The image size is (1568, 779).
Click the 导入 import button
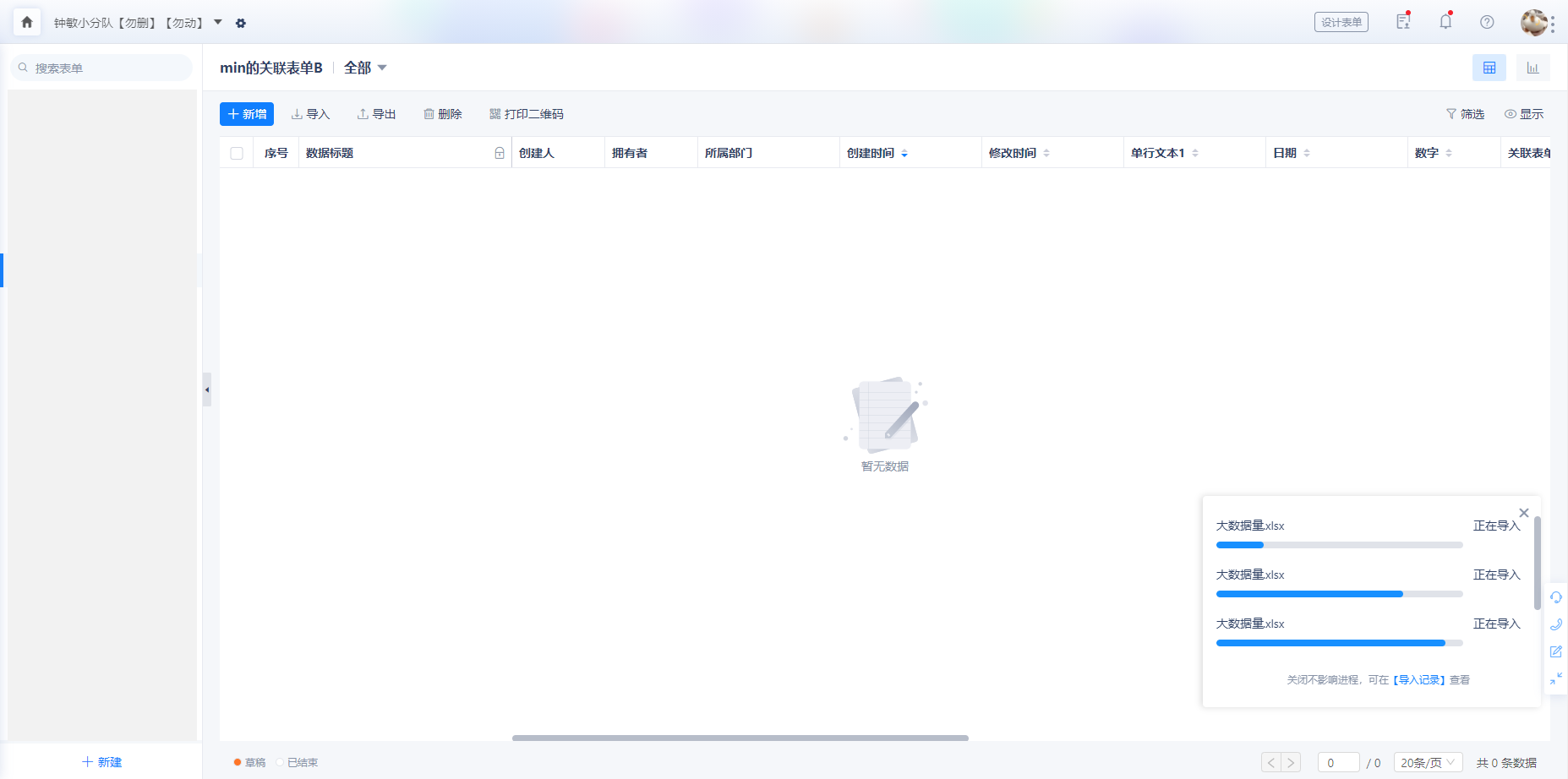pyautogui.click(x=310, y=114)
